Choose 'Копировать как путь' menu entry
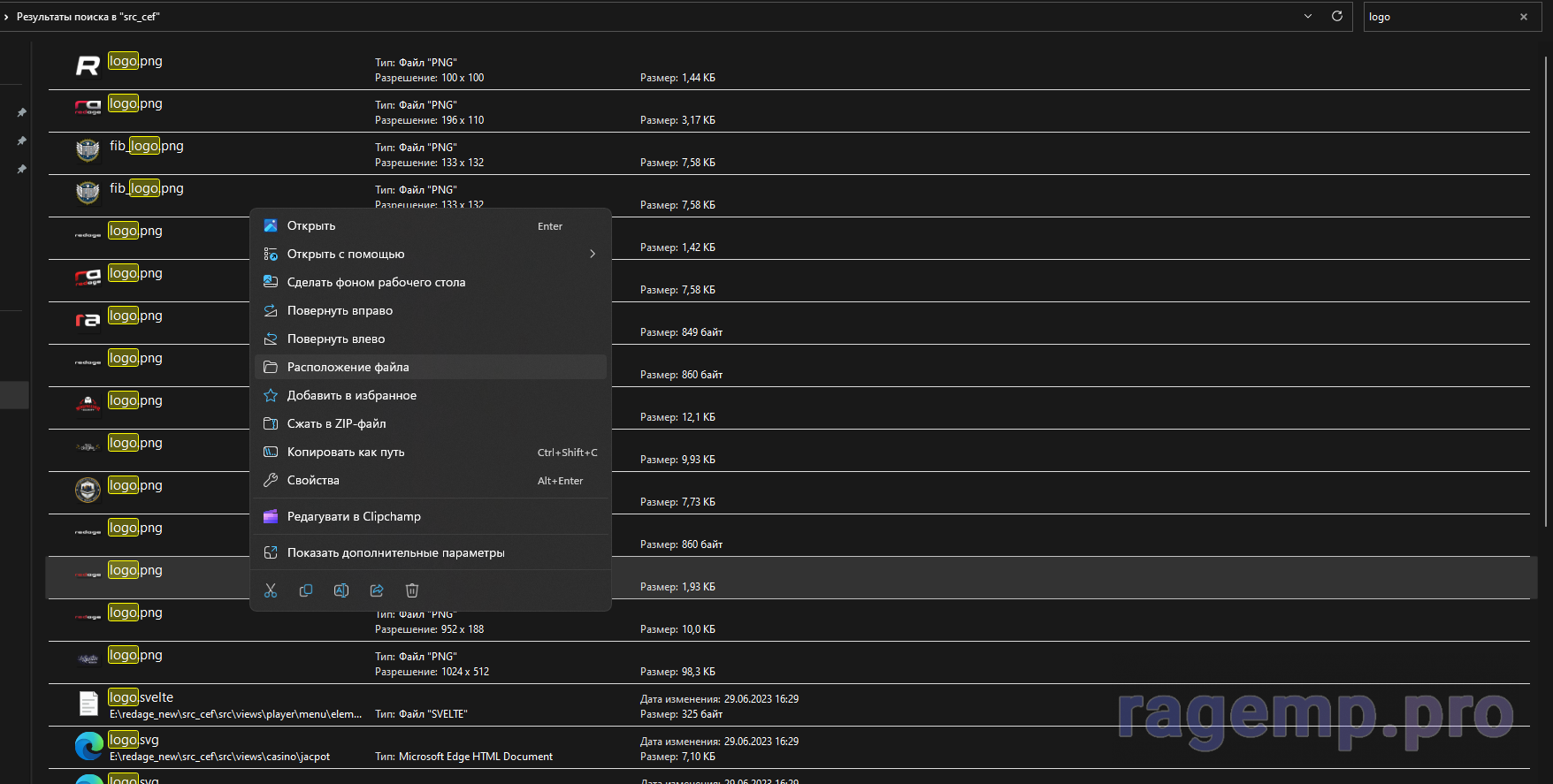The image size is (1553, 784). pyautogui.click(x=346, y=453)
